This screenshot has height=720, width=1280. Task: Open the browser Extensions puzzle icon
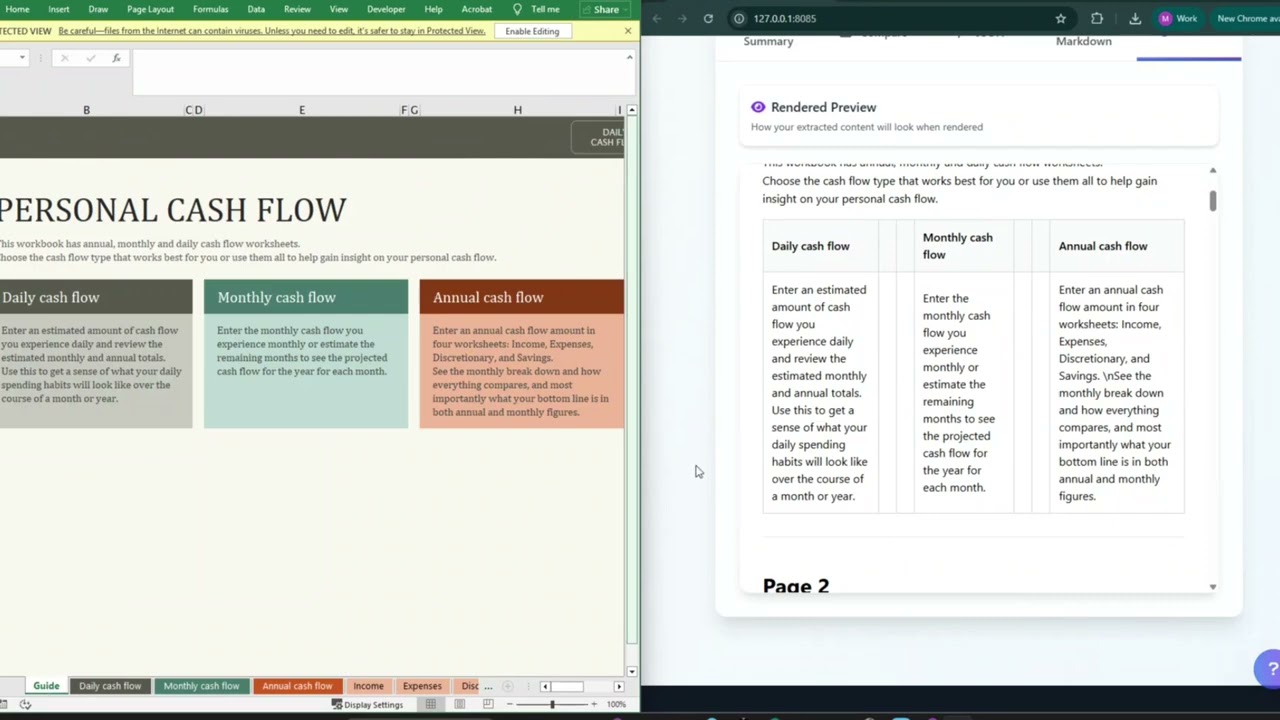(1097, 18)
